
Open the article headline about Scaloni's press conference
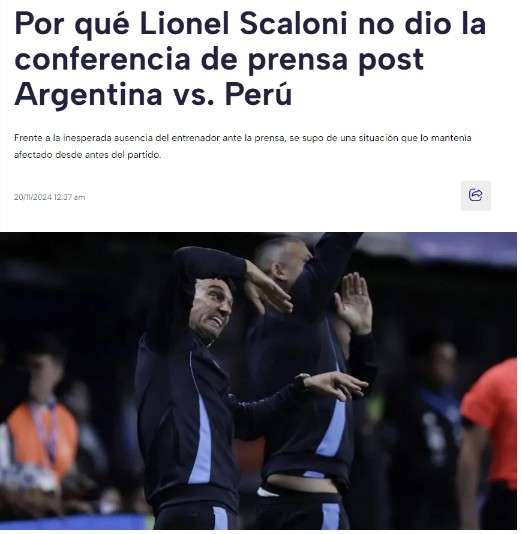coord(250,59)
